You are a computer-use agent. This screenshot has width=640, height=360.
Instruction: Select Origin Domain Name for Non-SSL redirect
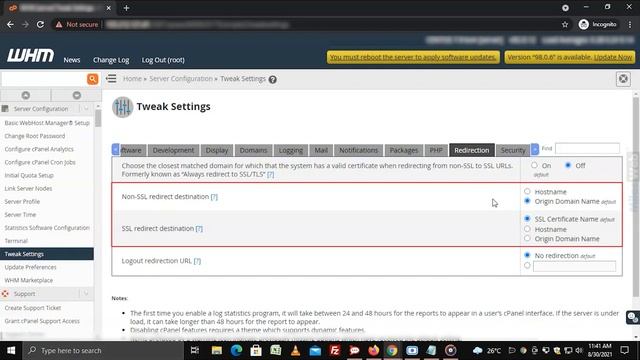(x=527, y=201)
